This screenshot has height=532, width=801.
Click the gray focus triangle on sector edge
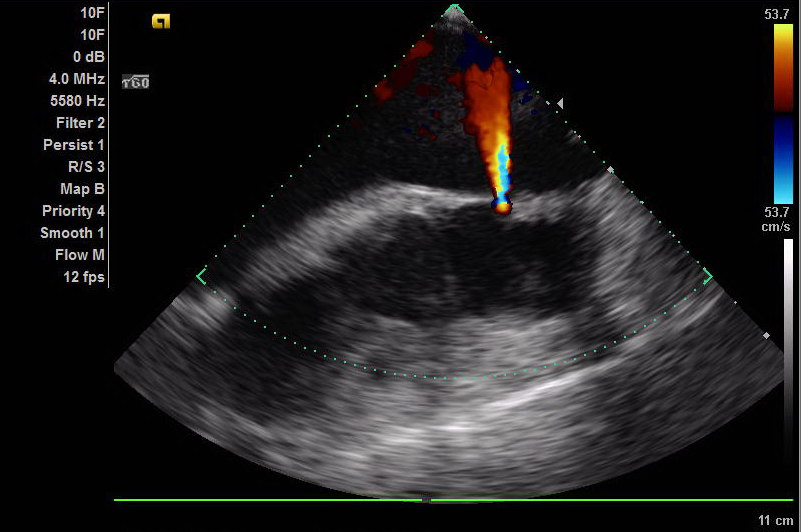point(560,103)
